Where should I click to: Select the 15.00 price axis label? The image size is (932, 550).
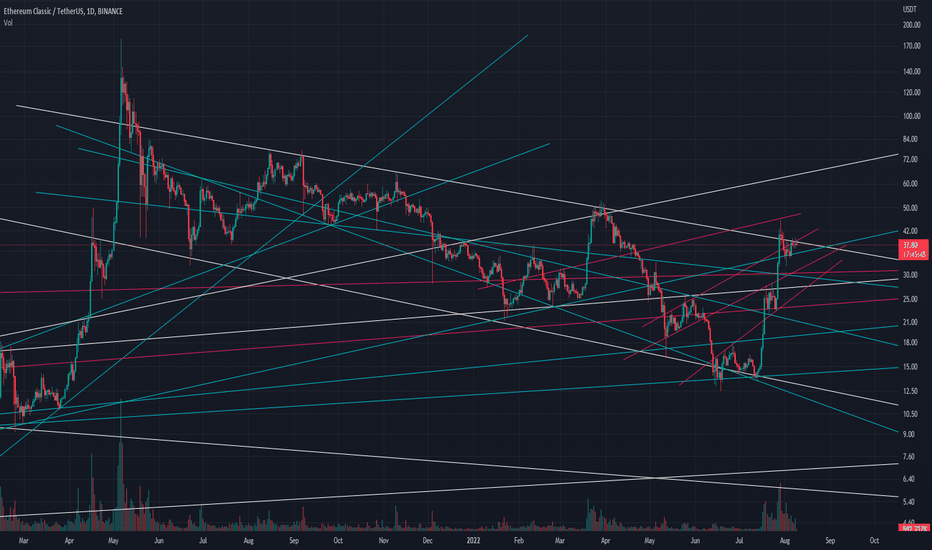coord(910,367)
